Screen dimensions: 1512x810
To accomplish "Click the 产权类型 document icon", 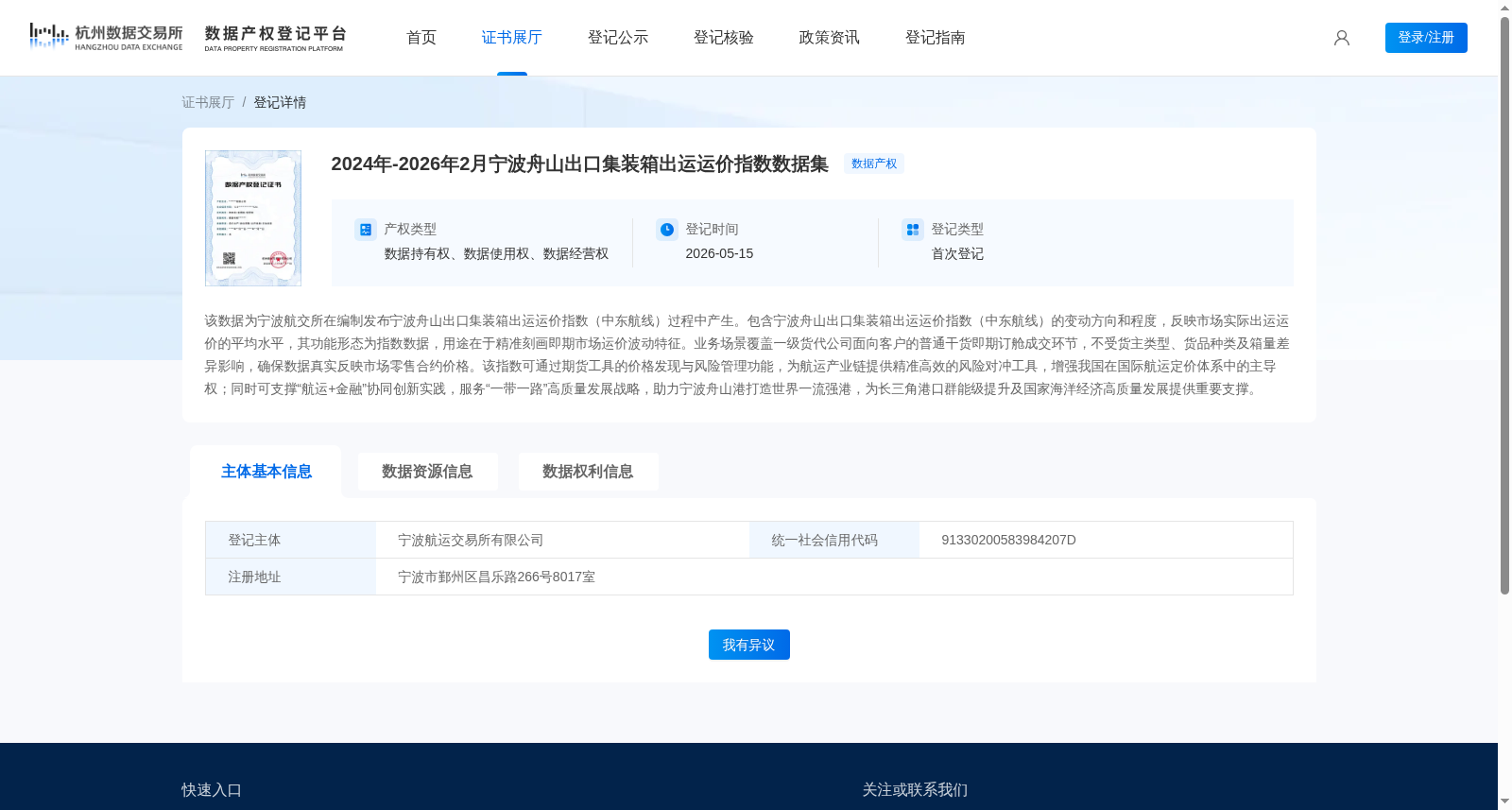I will click(x=365, y=229).
